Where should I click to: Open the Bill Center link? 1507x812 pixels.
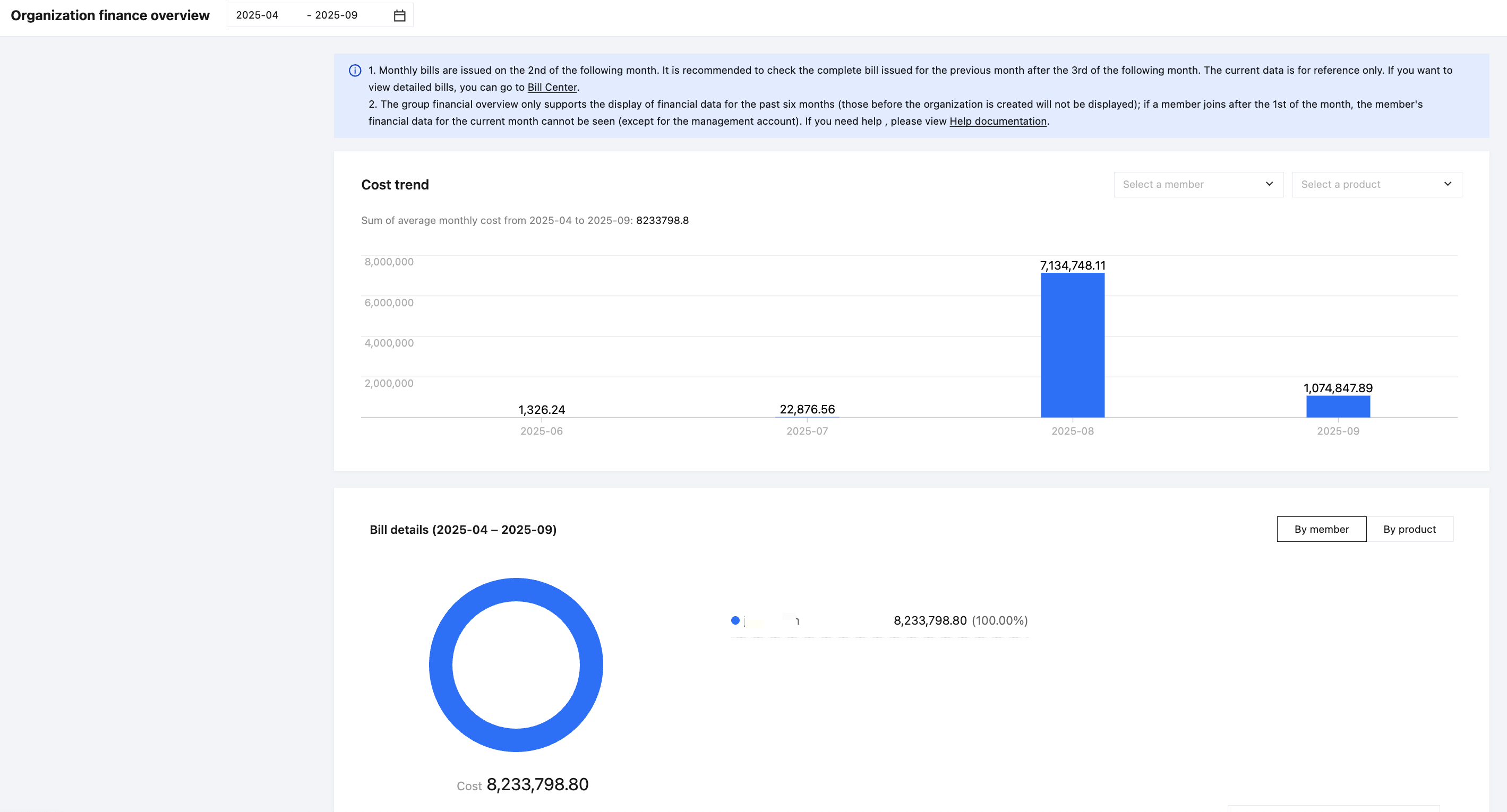[552, 87]
